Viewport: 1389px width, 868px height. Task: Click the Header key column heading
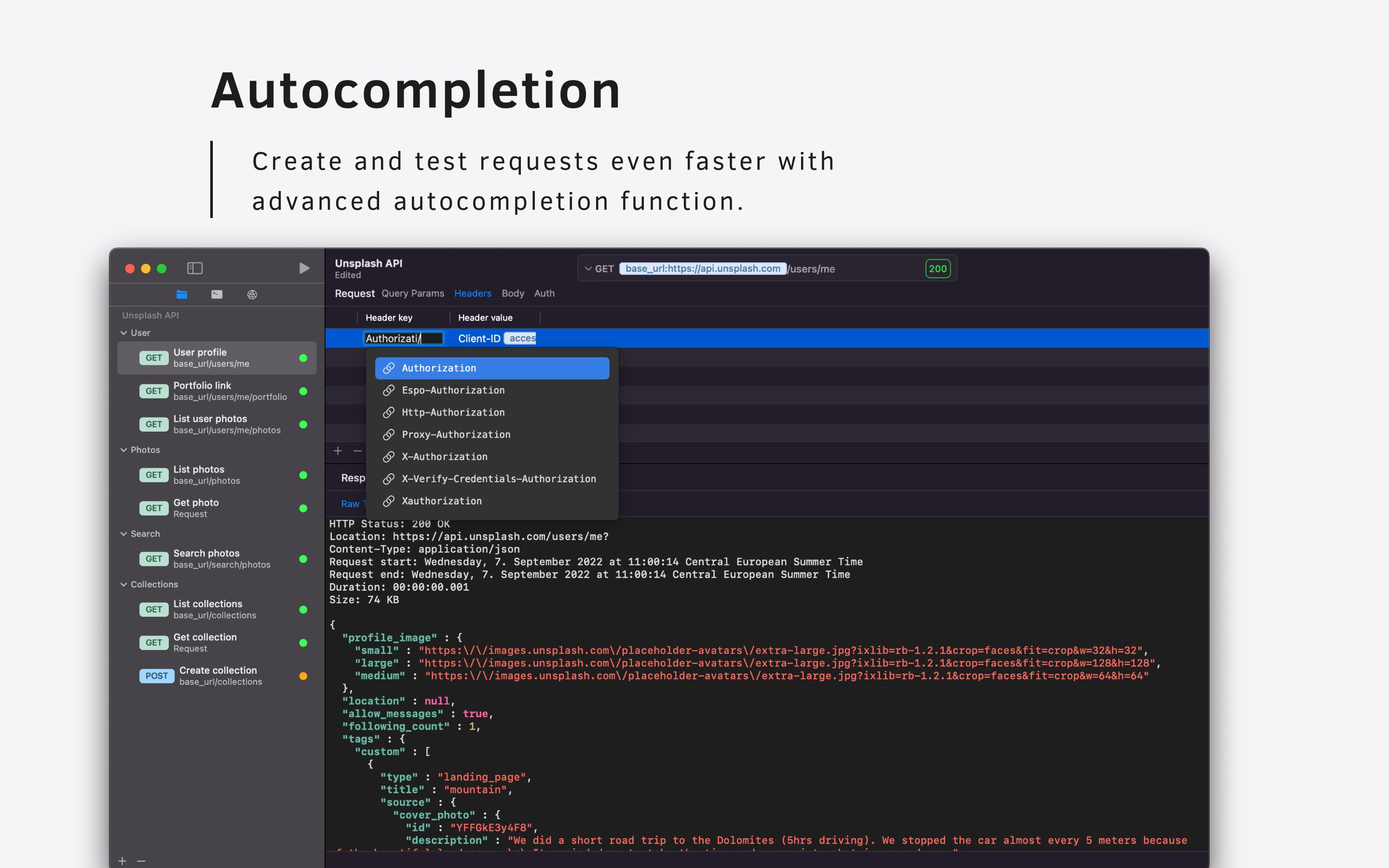point(389,318)
